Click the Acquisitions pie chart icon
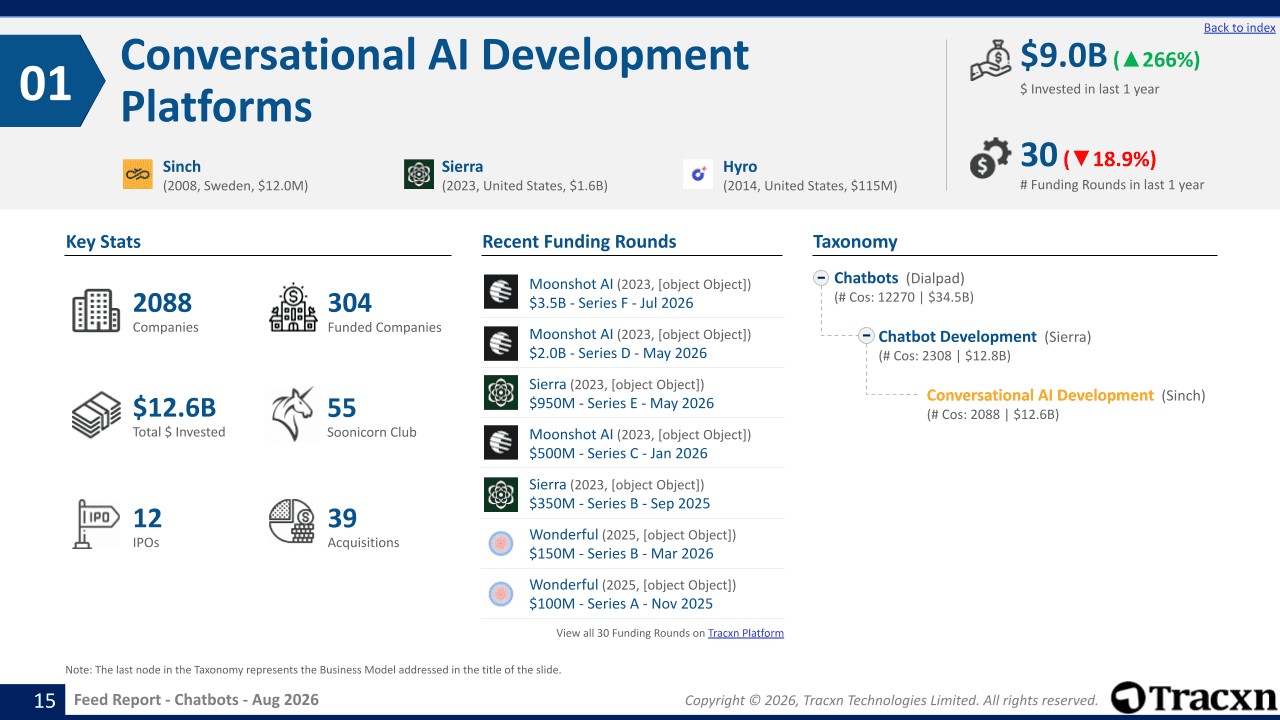The height and width of the screenshot is (720, 1280). click(x=292, y=521)
